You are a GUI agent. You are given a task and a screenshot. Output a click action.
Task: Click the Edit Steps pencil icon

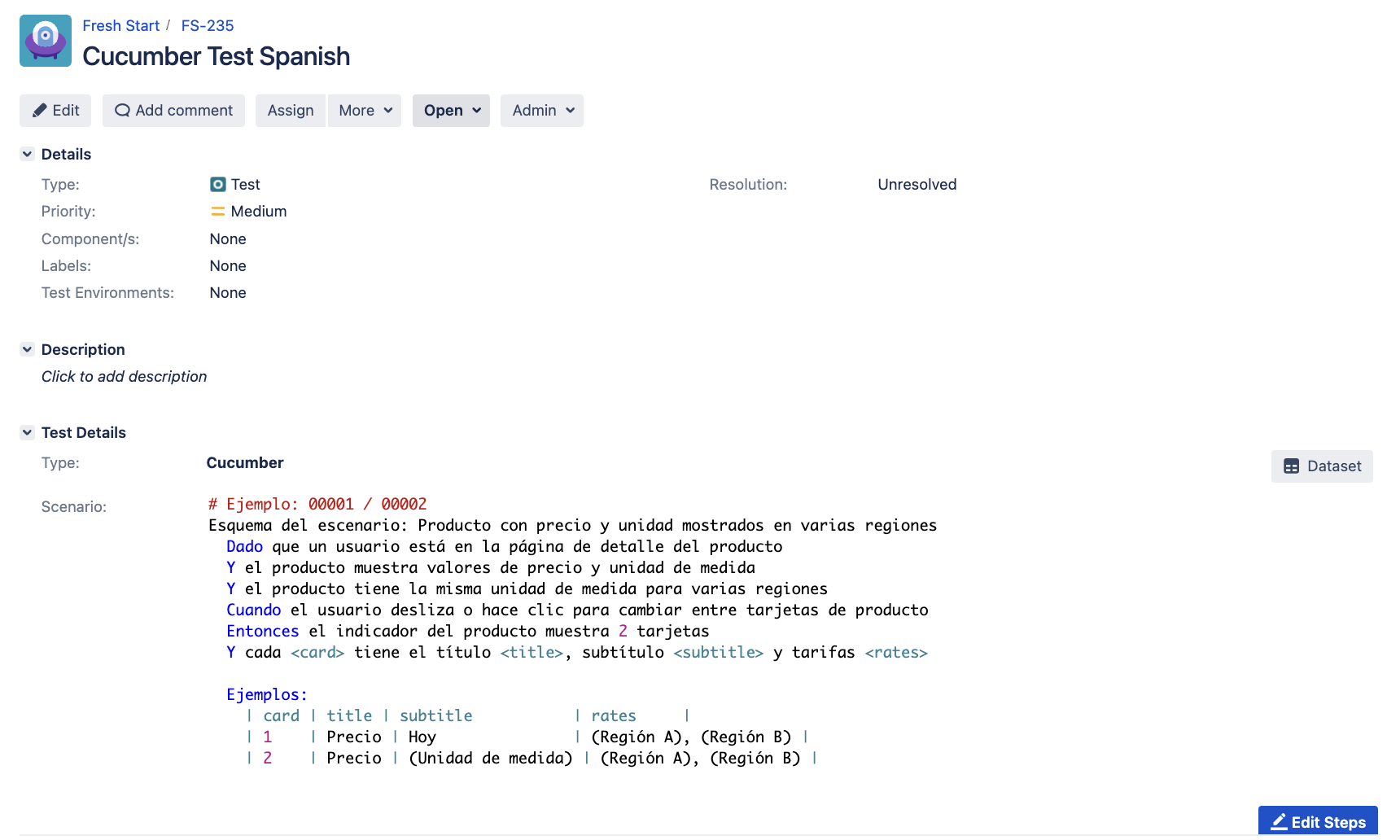pyautogui.click(x=1279, y=822)
